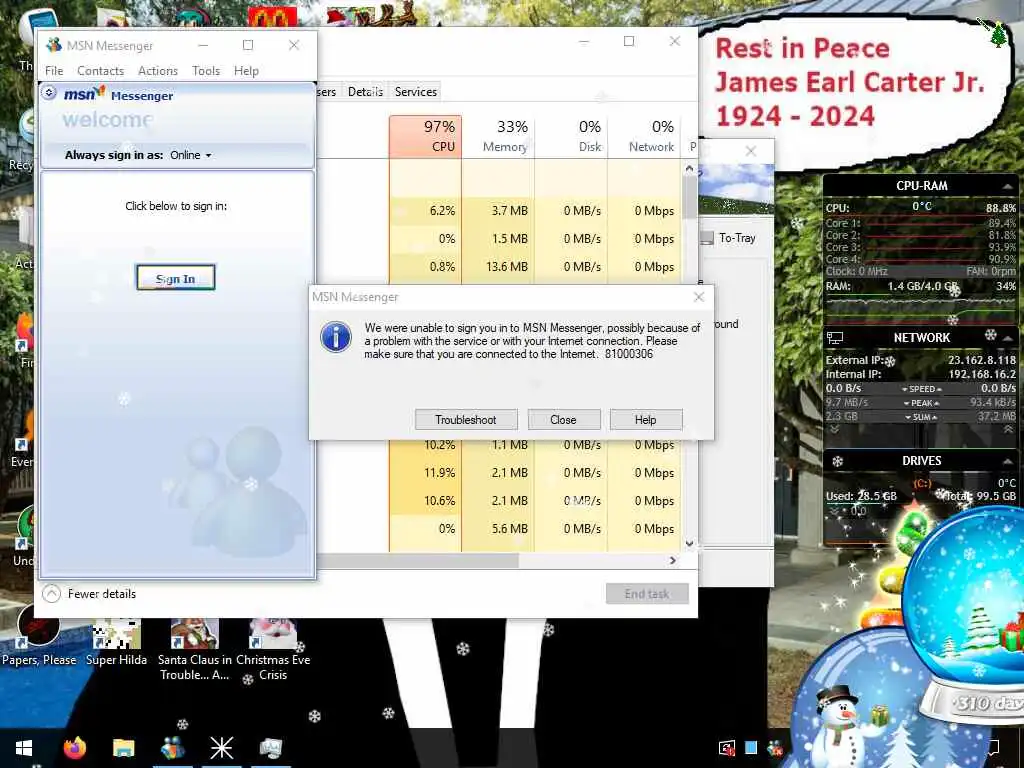Image resolution: width=1024 pixels, height=768 pixels.
Task: Click End task in Task Manager
Action: pyautogui.click(x=647, y=594)
